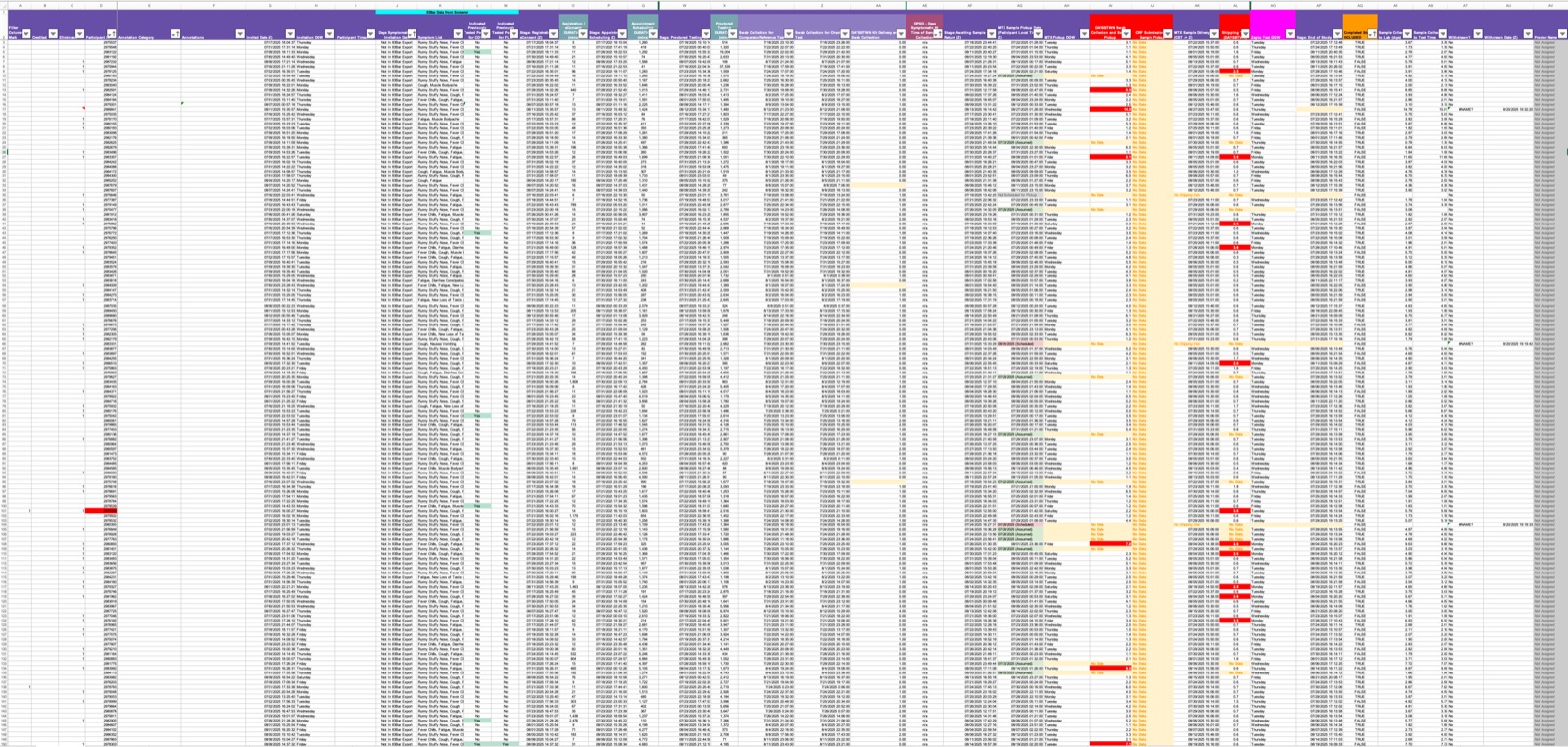This screenshot has height=747, width=1568.
Task: Open sorted filter button for Participant column
Action: [111, 34]
